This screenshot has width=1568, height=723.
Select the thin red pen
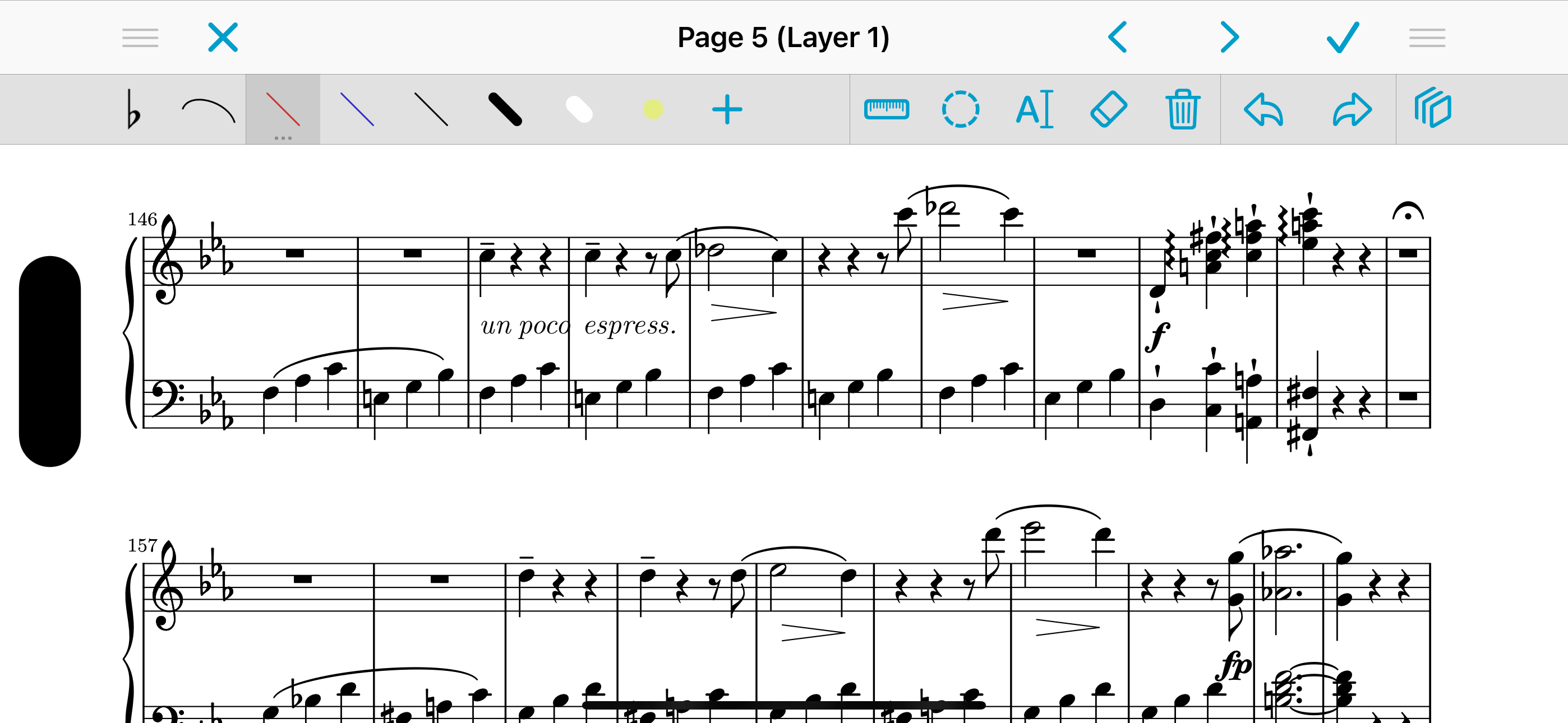[x=283, y=109]
